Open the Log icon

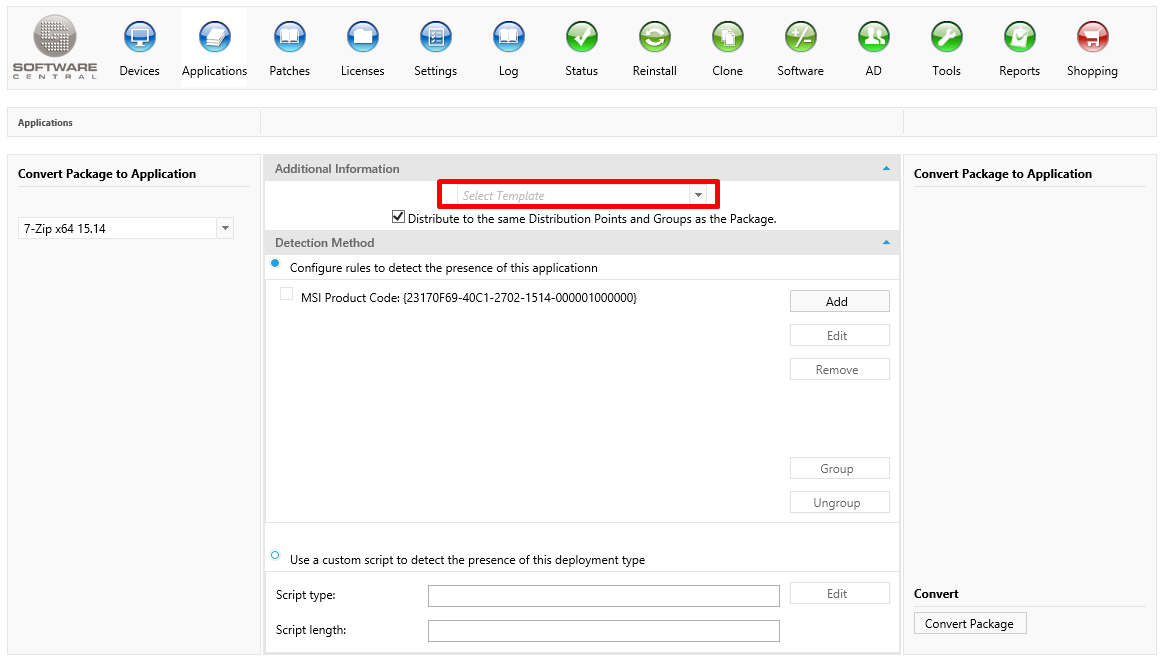point(508,38)
